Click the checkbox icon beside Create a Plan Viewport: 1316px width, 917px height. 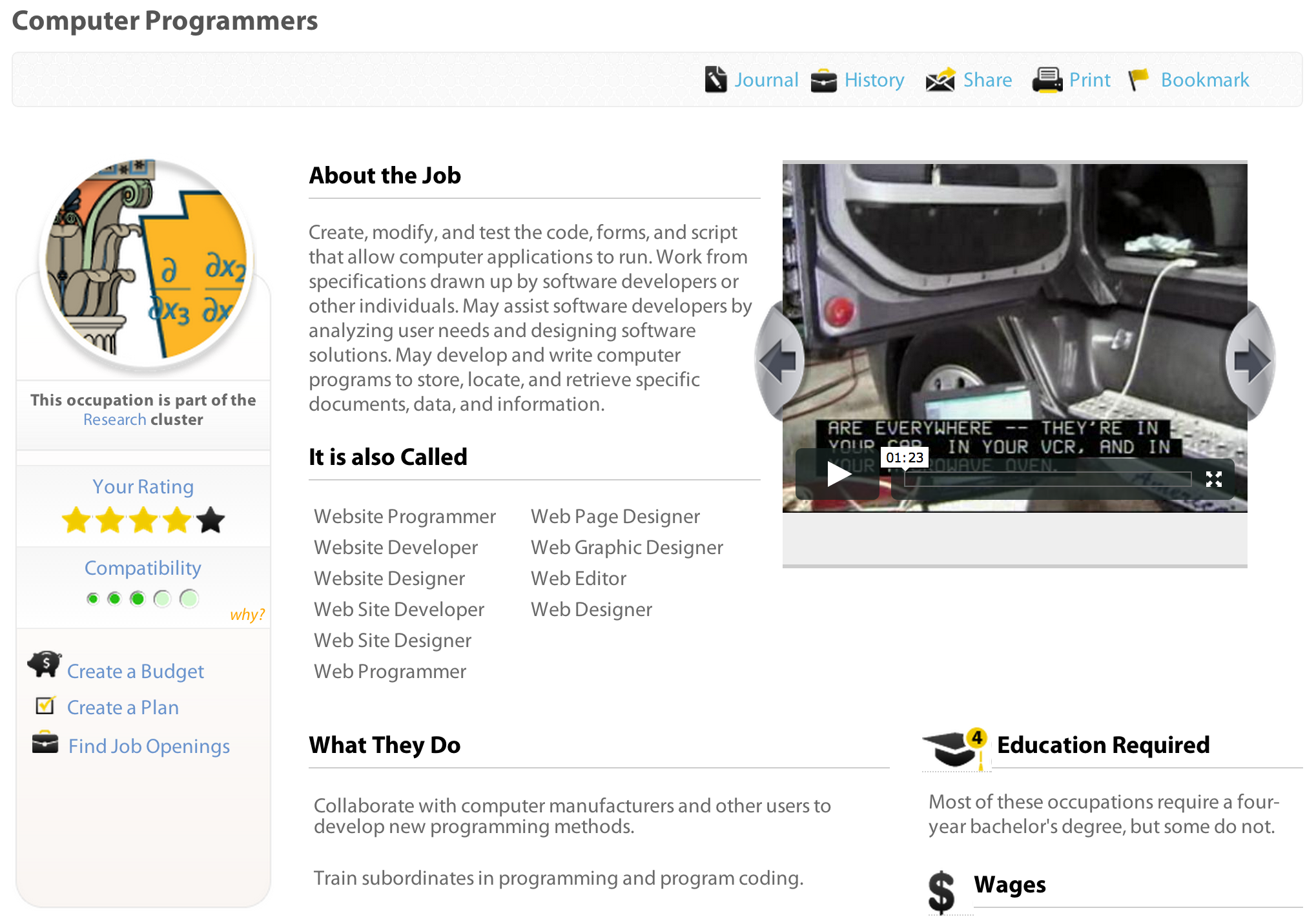[x=46, y=705]
